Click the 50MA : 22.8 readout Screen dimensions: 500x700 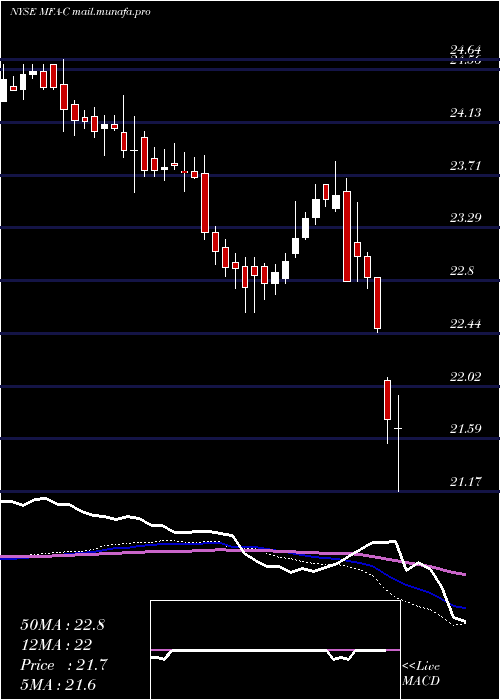coord(62,625)
